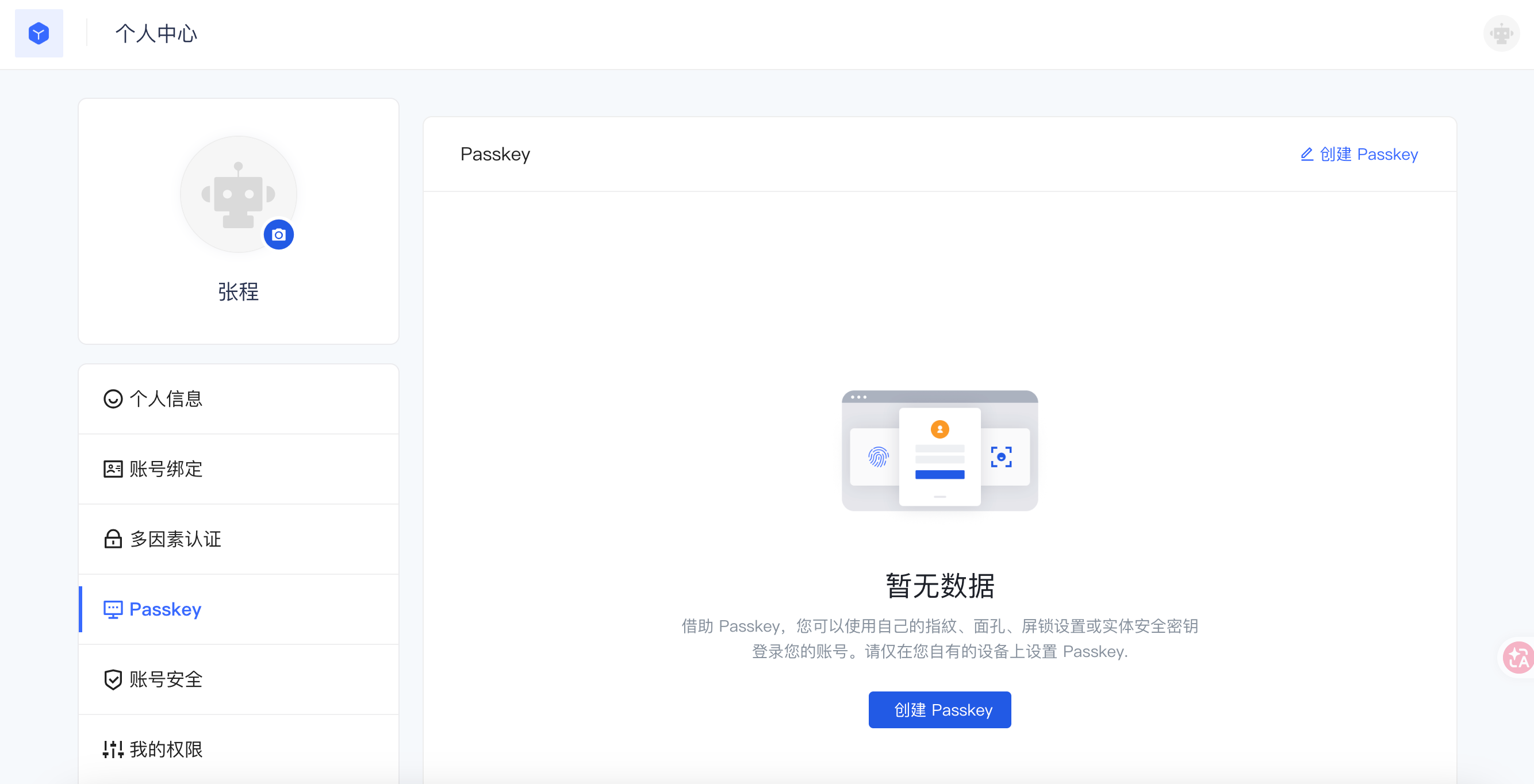Open 账号安全 settings

click(167, 679)
